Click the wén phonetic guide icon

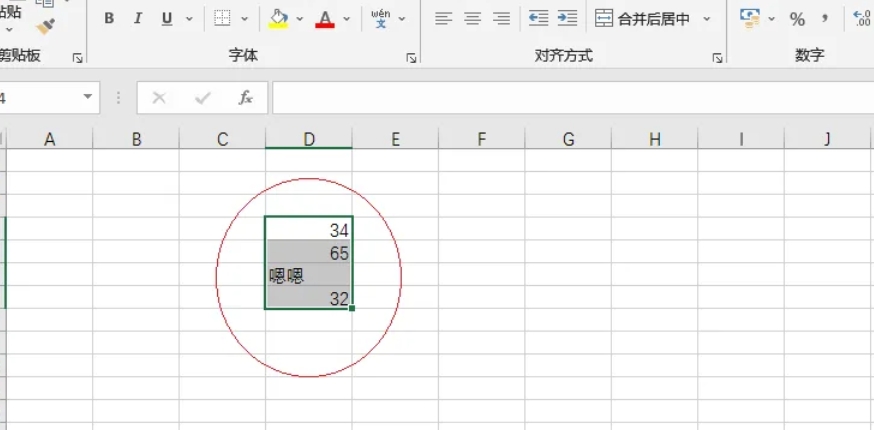tap(381, 18)
